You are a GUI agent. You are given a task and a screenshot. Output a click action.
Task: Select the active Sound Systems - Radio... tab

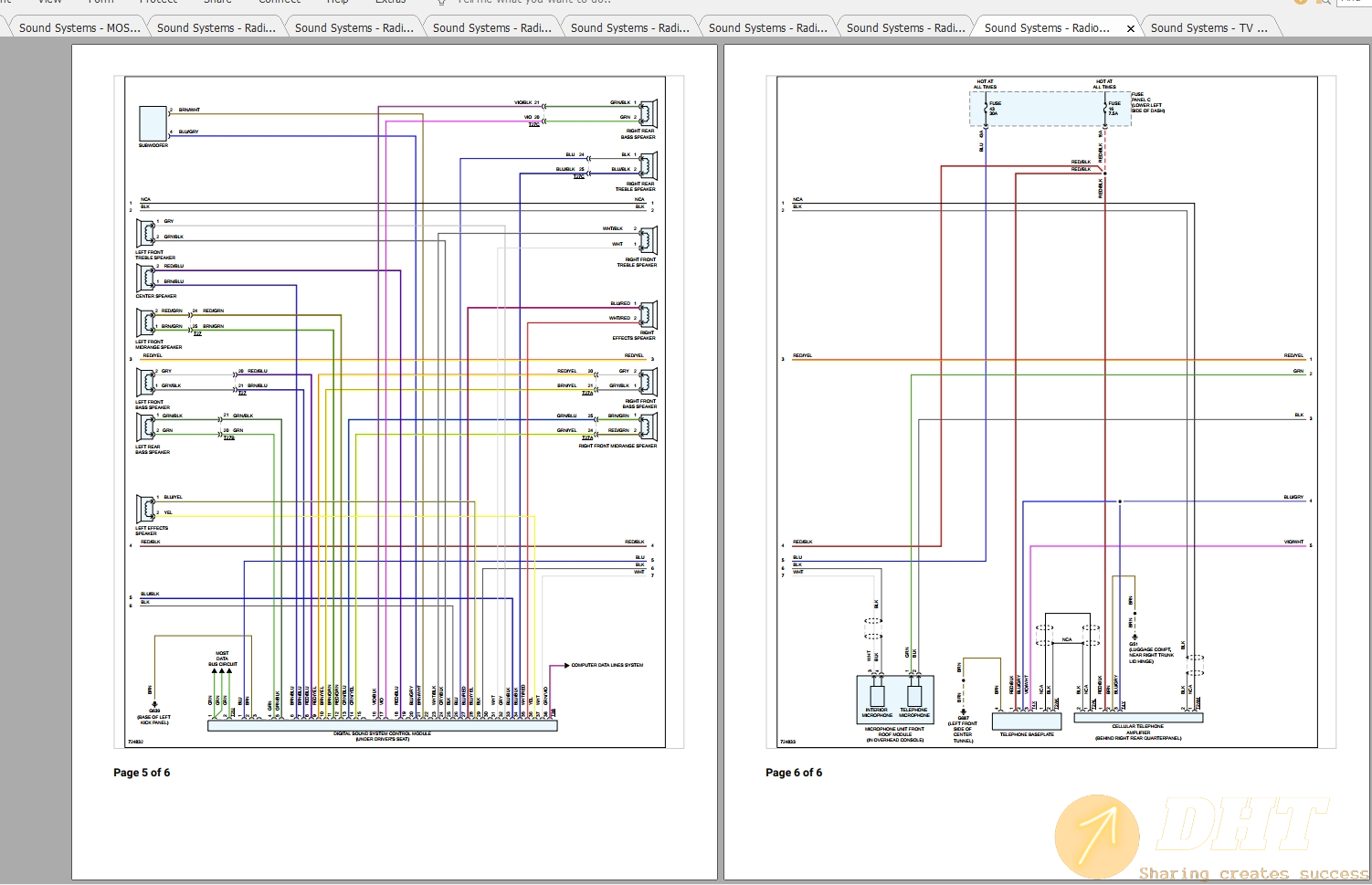[x=1047, y=27]
